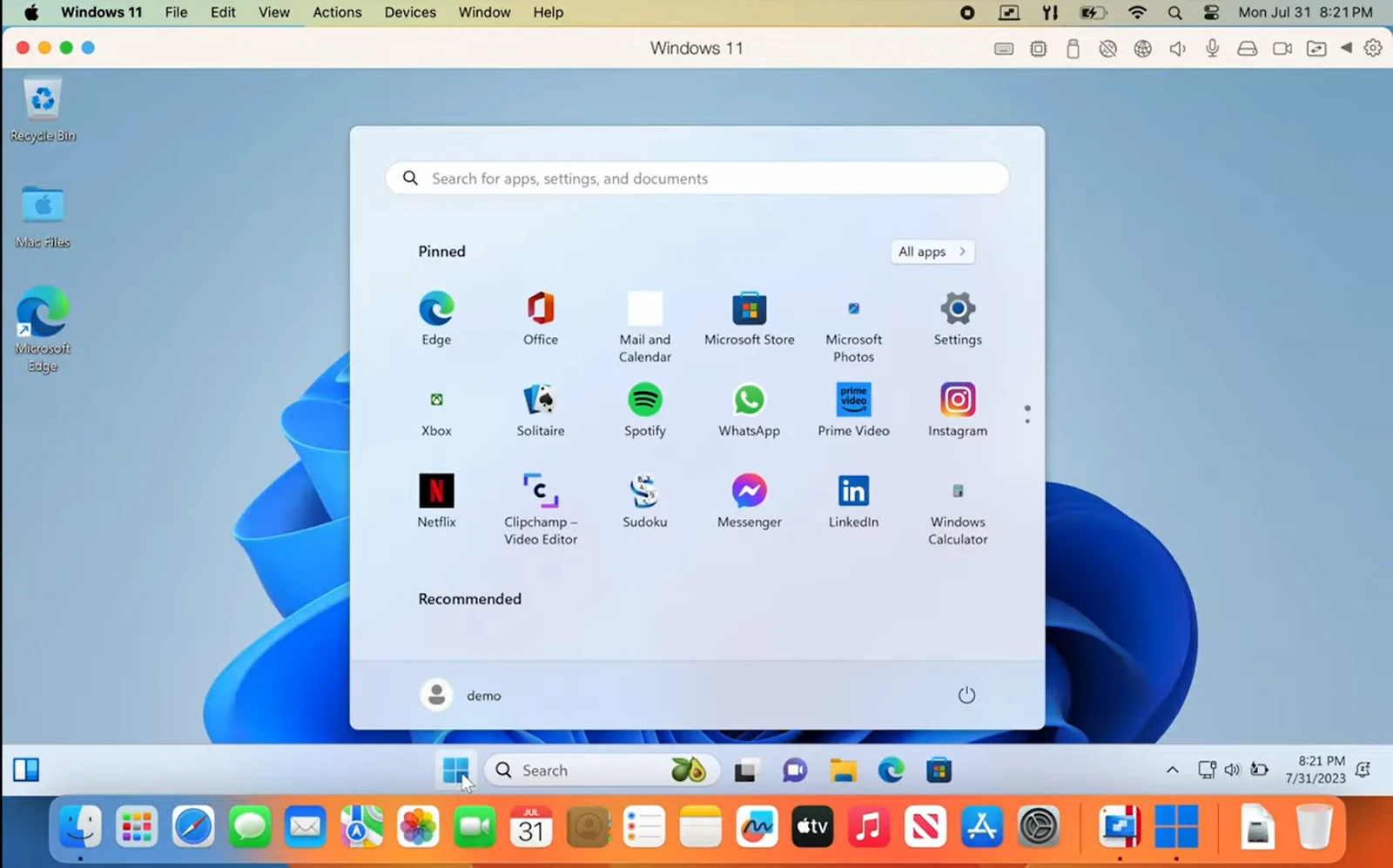Viewport: 1393px width, 868px height.
Task: Open the volume control in the Windows taskbar
Action: coord(1232,770)
